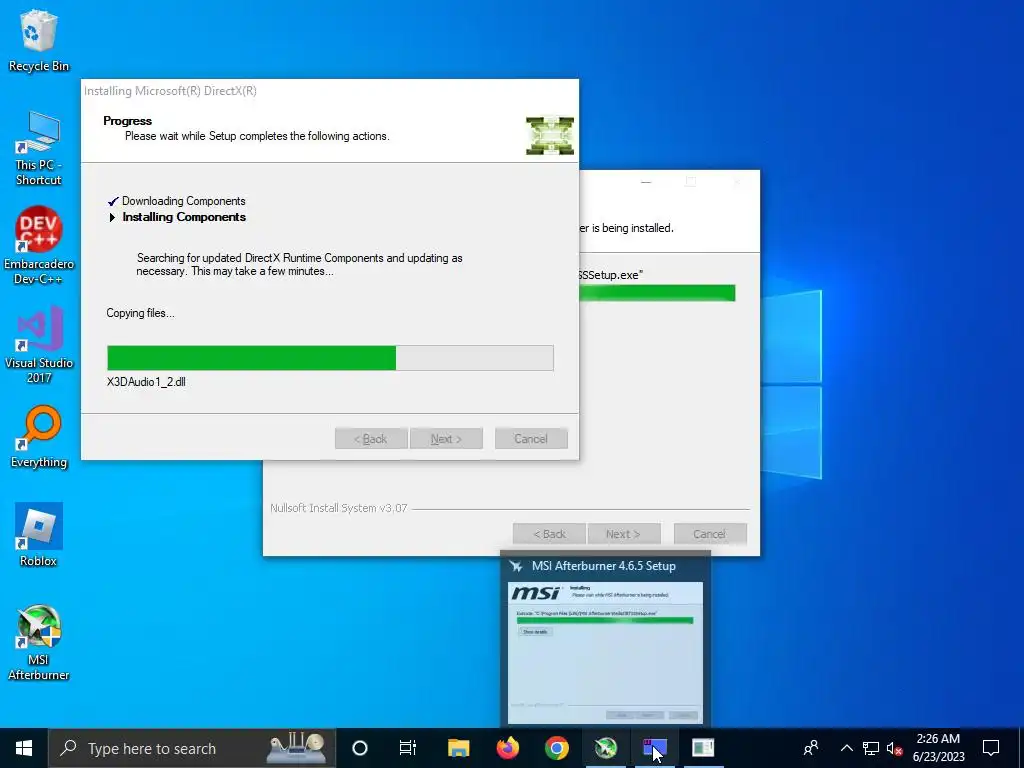Image resolution: width=1024 pixels, height=768 pixels.
Task: Click the search highlights icon in search box
Action: click(x=296, y=748)
